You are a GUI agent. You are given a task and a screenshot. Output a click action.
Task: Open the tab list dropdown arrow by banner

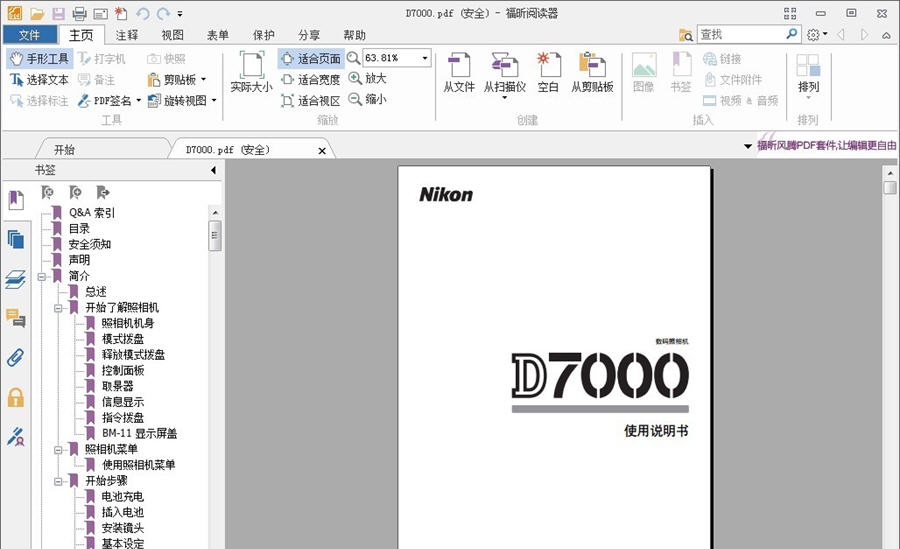click(748, 146)
